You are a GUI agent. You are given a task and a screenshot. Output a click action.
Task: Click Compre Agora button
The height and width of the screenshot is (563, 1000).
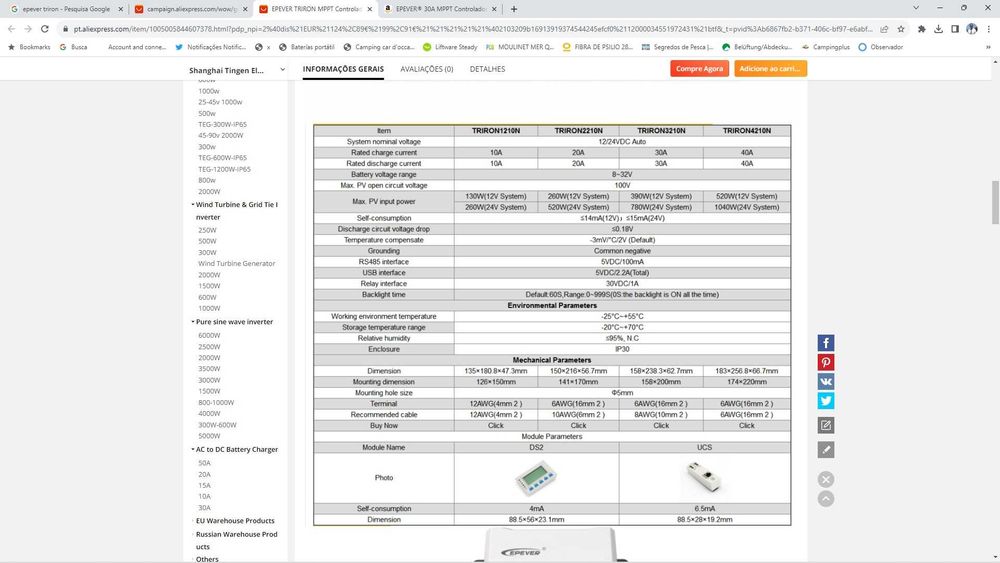699,68
